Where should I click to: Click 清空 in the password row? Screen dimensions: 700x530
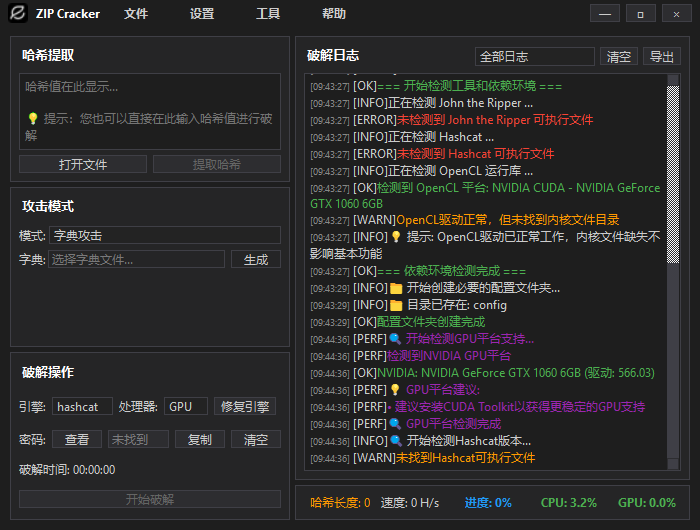pyautogui.click(x=256, y=439)
